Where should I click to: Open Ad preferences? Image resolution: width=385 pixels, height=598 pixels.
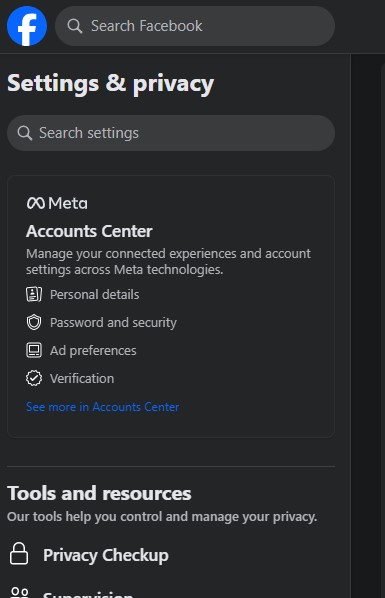[x=93, y=350]
